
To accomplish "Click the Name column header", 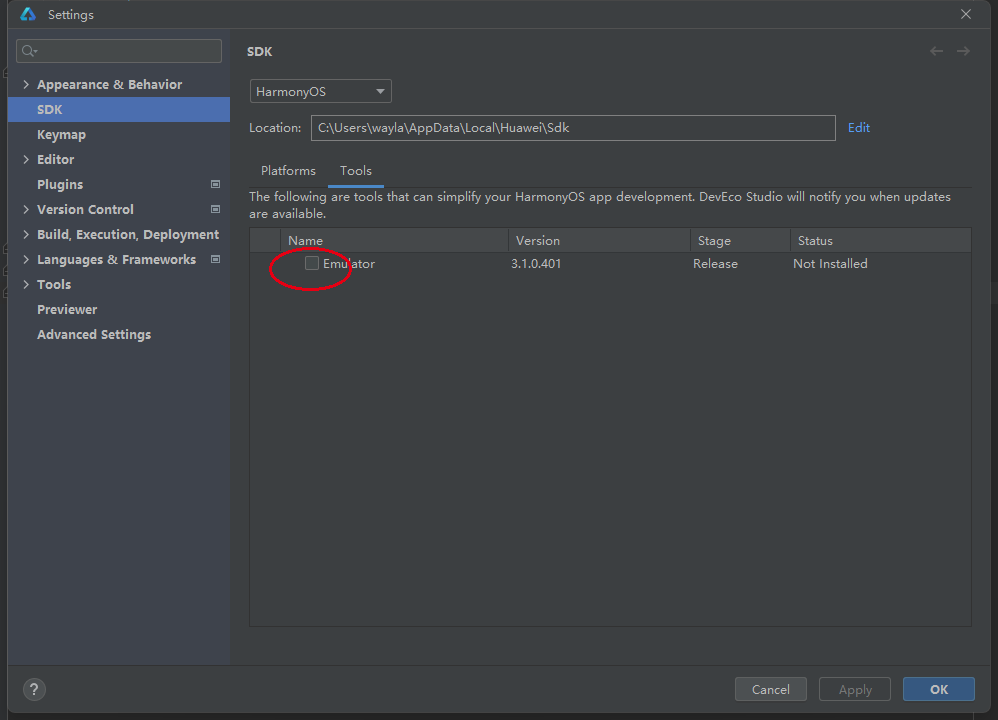I will [395, 241].
